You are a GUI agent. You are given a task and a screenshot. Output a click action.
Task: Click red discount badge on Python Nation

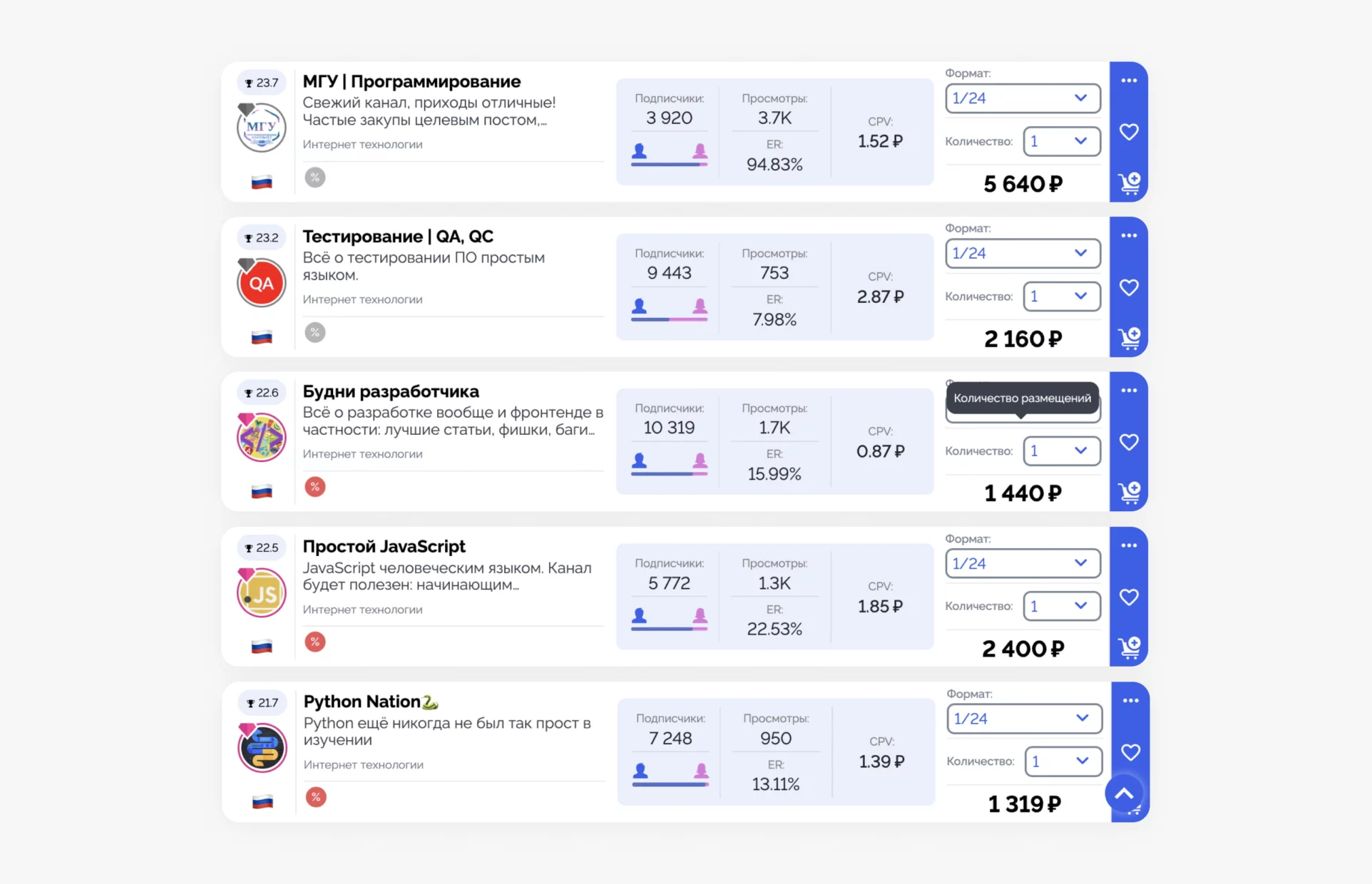[x=316, y=797]
